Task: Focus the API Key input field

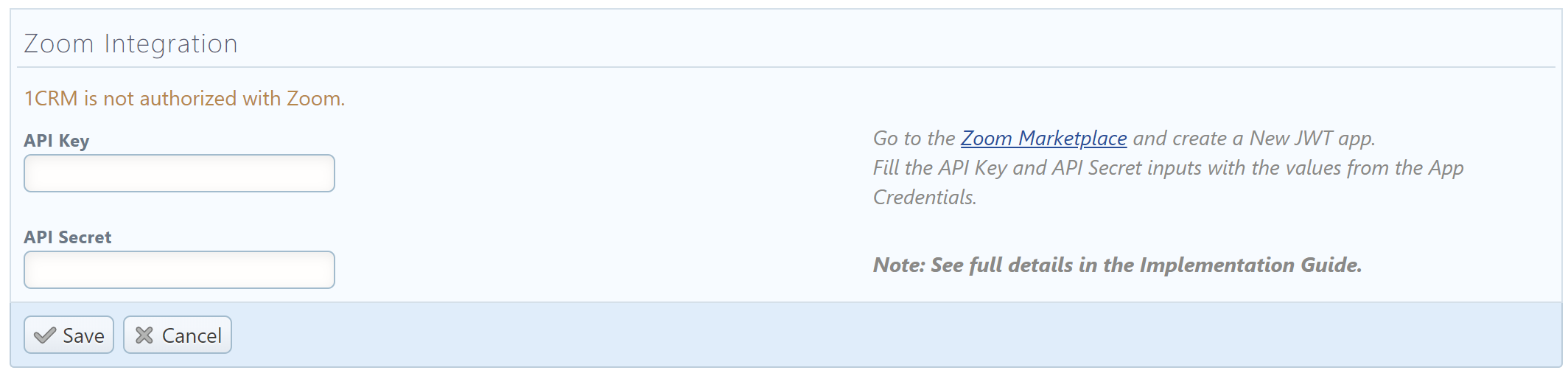Action: (x=179, y=173)
